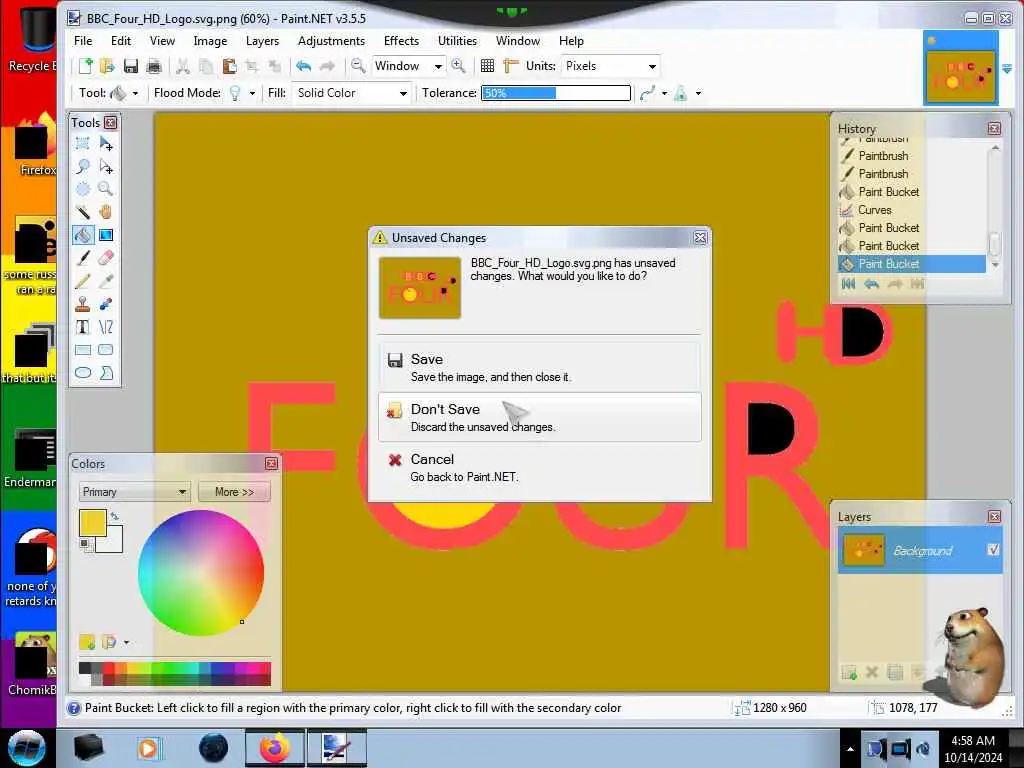Open the Primary color selector dropdown

135,492
